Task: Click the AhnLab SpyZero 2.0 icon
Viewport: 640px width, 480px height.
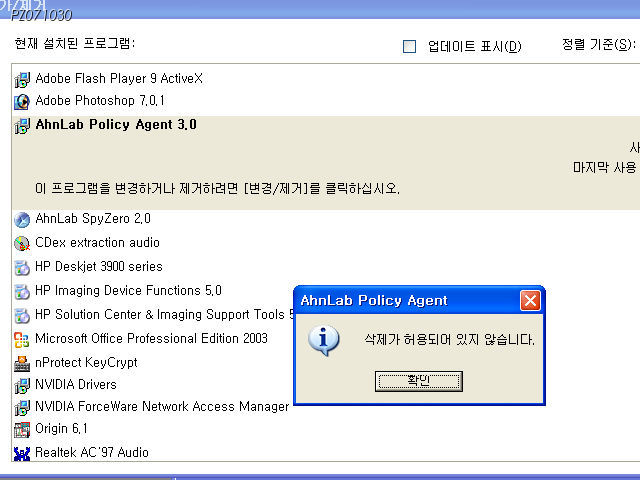Action: (x=22, y=220)
